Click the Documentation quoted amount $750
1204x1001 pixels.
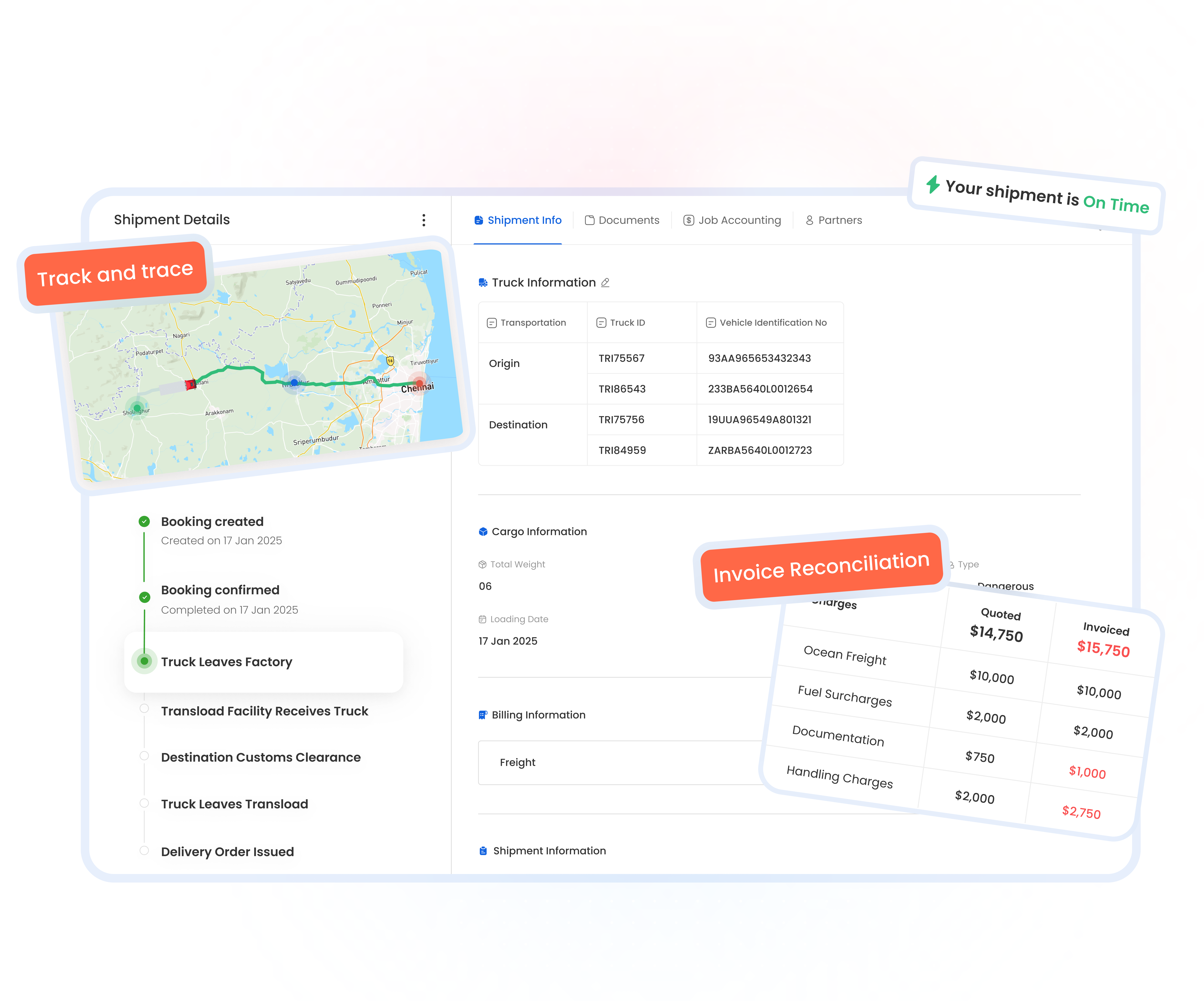980,757
